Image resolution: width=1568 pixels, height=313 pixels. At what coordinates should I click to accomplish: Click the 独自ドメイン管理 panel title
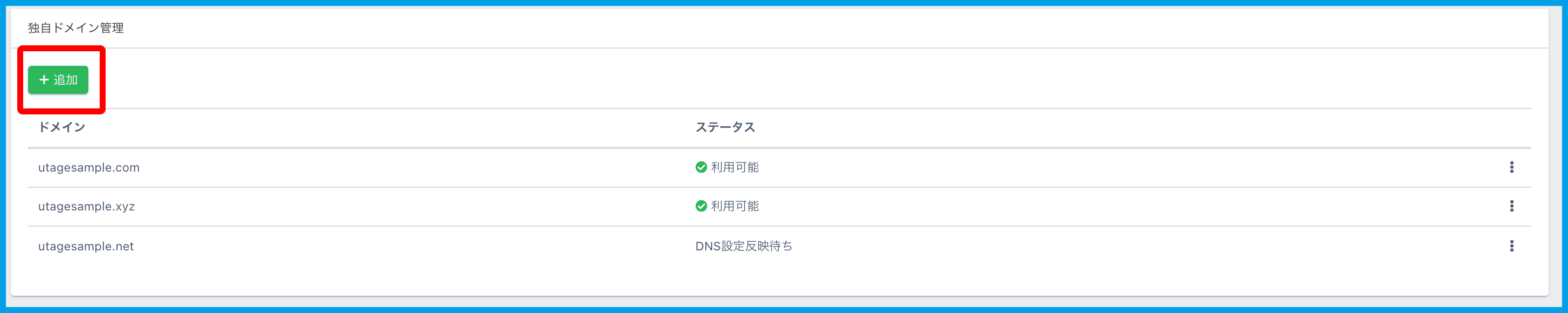click(75, 28)
